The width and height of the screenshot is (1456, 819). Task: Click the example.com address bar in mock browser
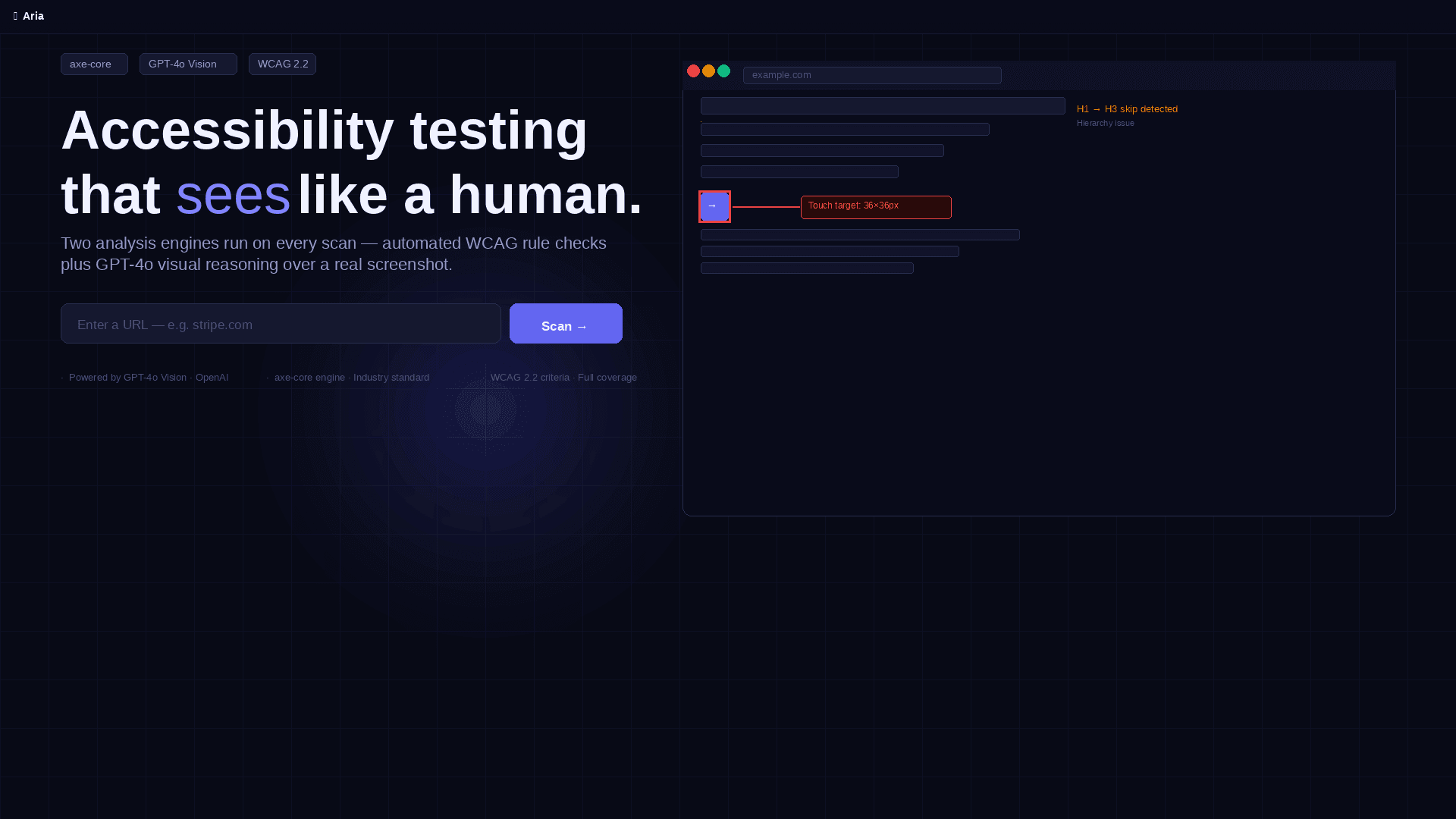pos(872,75)
